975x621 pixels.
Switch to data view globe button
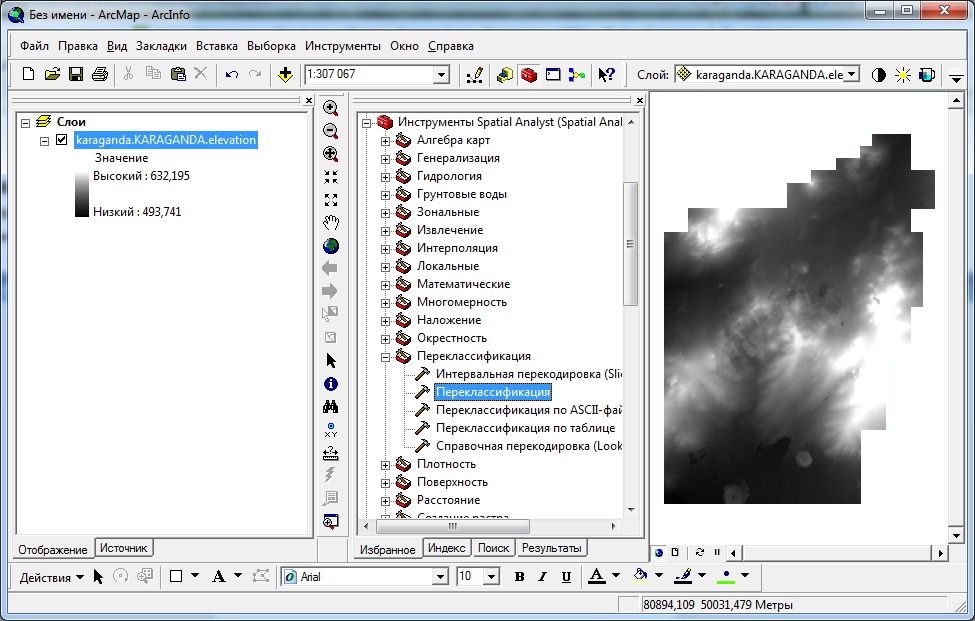click(659, 552)
